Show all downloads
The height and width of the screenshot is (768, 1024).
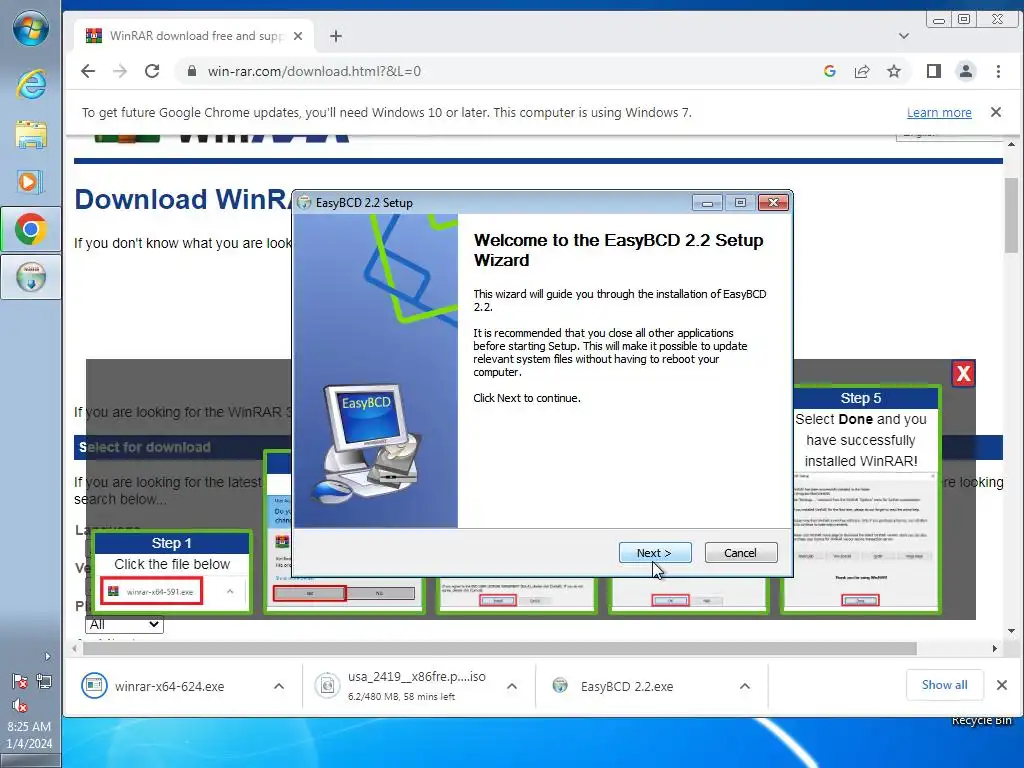point(944,685)
